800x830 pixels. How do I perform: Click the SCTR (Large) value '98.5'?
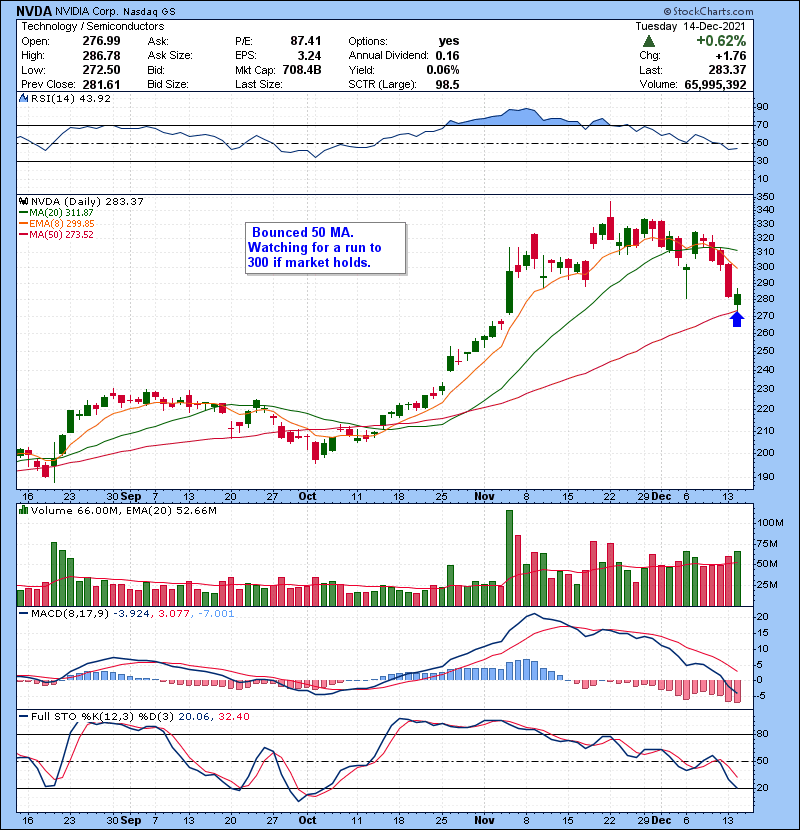point(447,85)
